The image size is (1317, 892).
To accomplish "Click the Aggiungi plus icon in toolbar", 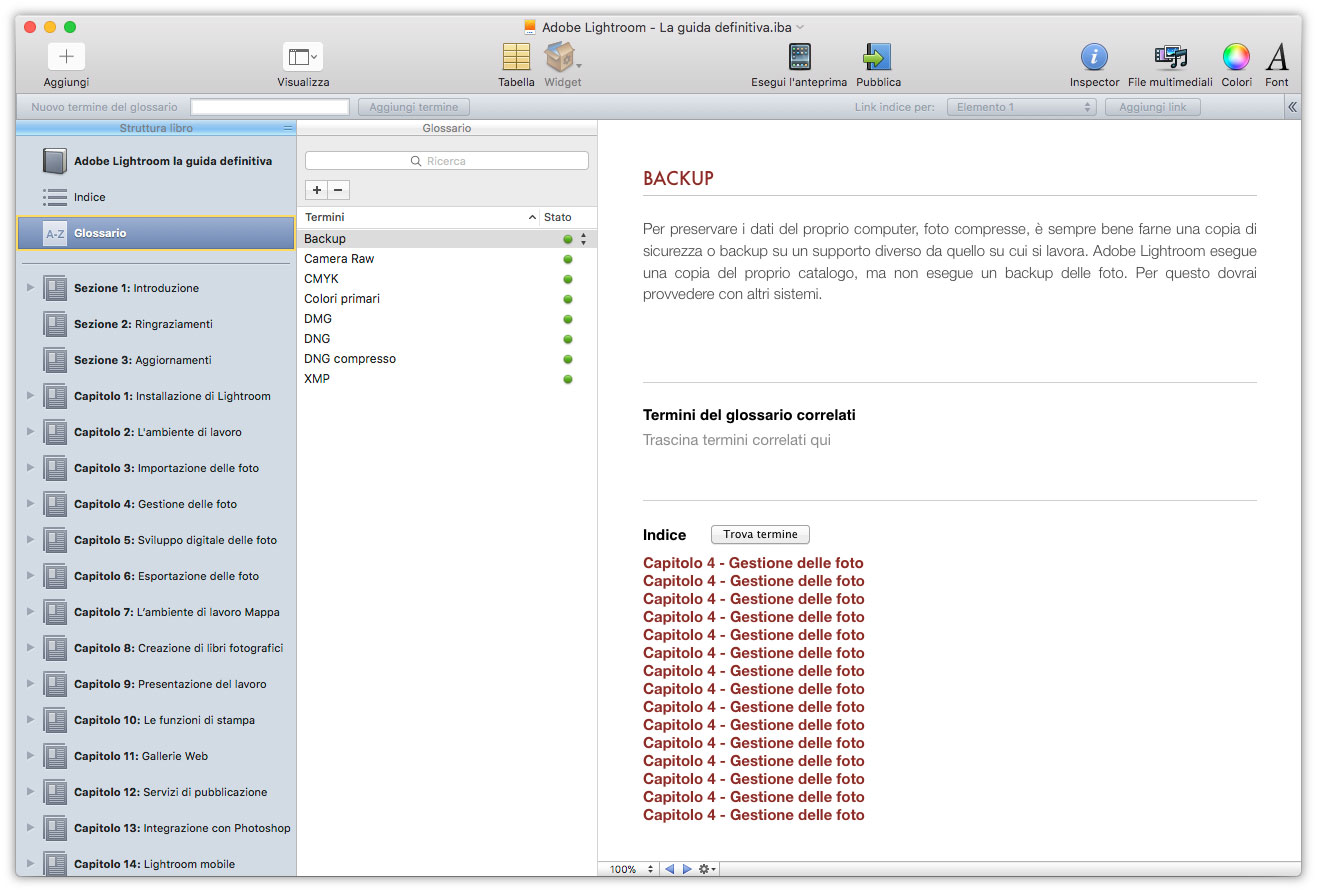I will click(66, 57).
